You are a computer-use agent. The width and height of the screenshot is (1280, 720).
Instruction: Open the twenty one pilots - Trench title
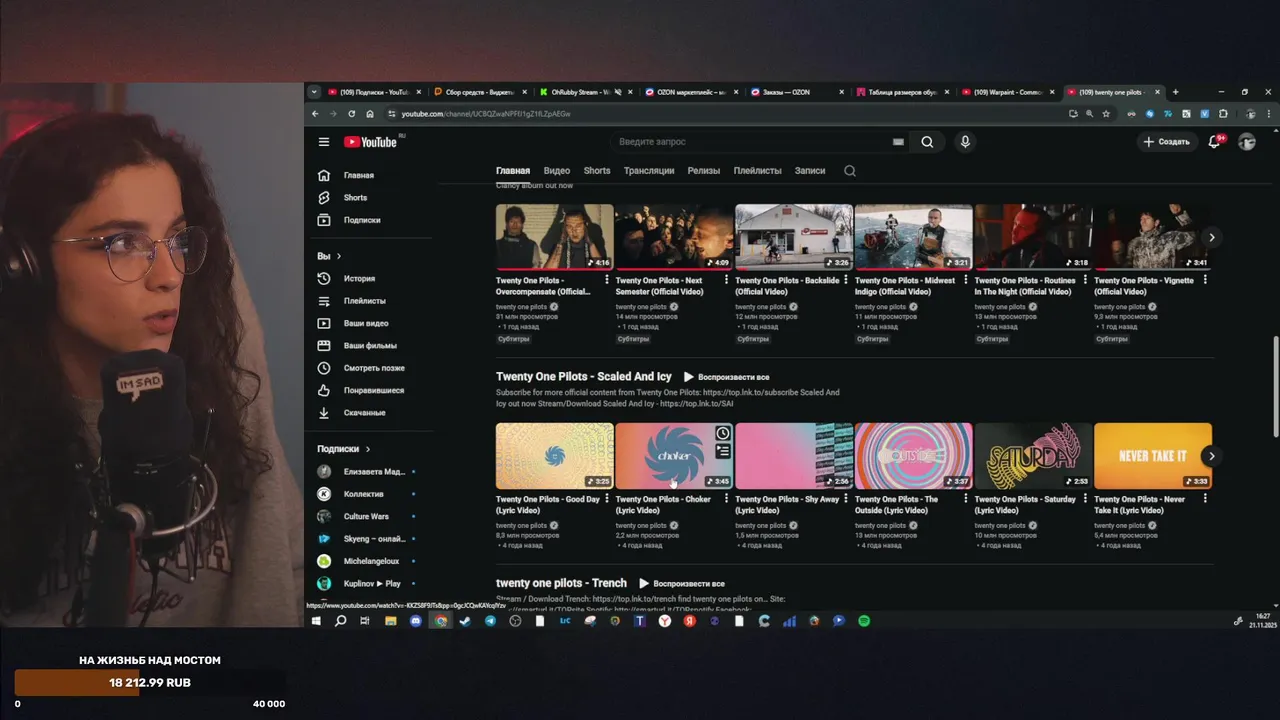[561, 583]
